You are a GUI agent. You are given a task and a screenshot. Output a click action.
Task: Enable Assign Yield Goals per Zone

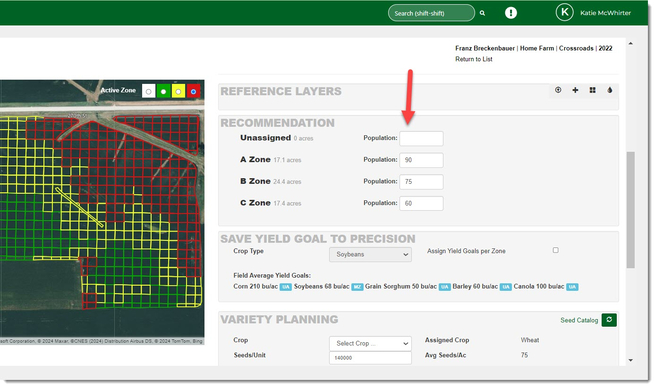(556, 250)
